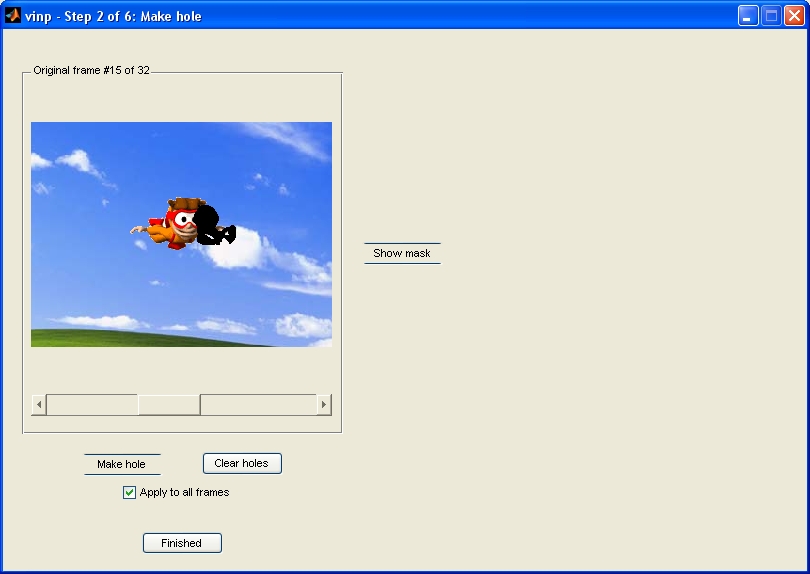The height and width of the screenshot is (574, 810).
Task: Minimize the vinp window
Action: coord(748,15)
